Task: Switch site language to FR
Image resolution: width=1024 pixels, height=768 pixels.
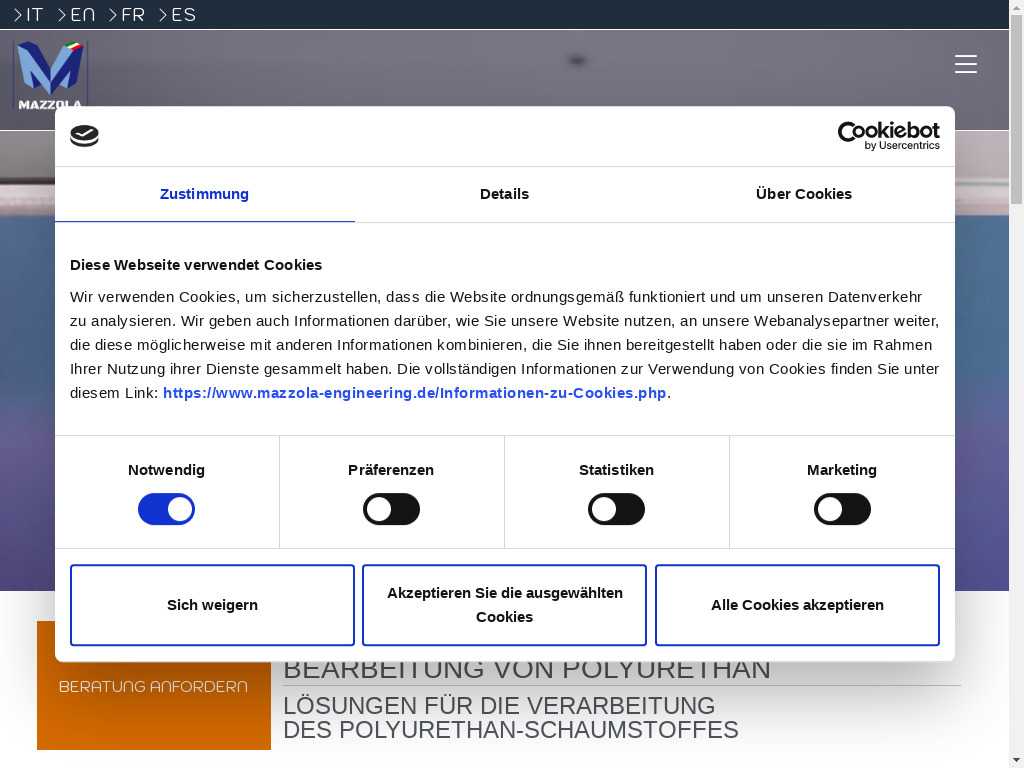Action: [127, 15]
